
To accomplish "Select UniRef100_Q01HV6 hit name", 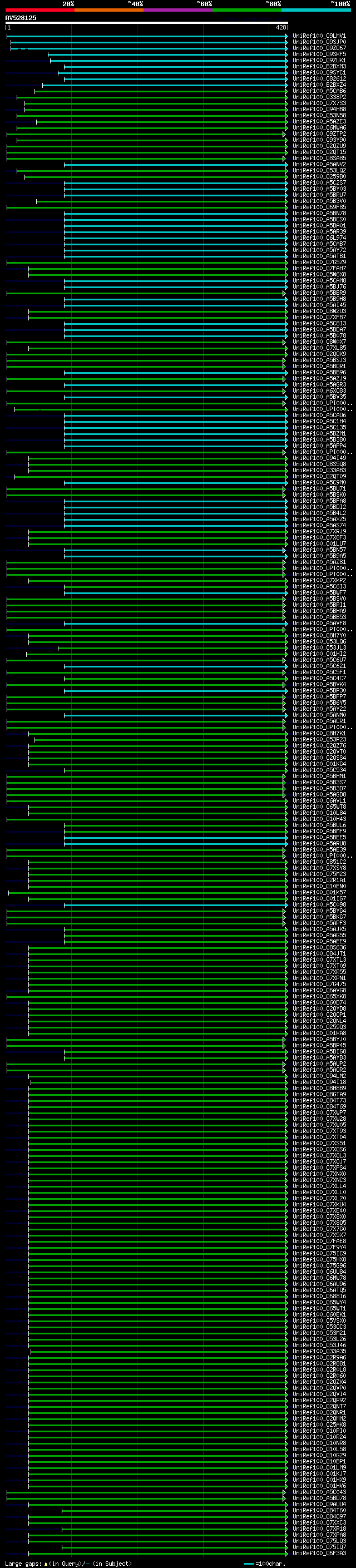I will point(319,1486).
